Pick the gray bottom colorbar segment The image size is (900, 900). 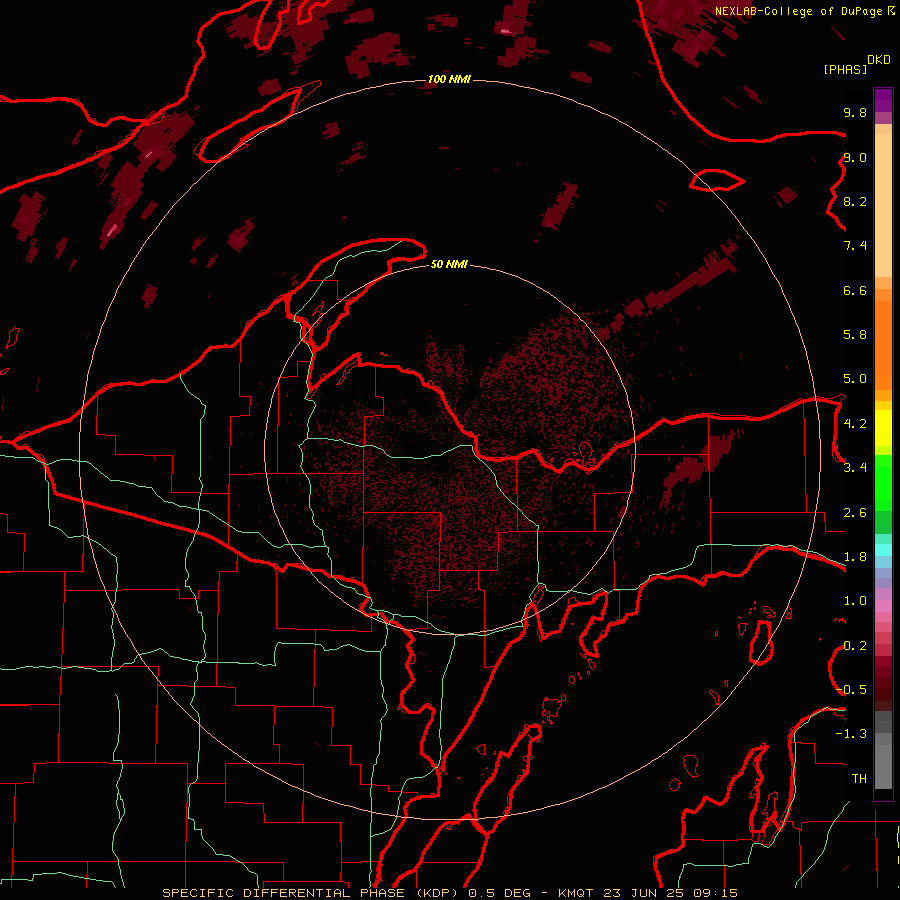click(x=883, y=767)
